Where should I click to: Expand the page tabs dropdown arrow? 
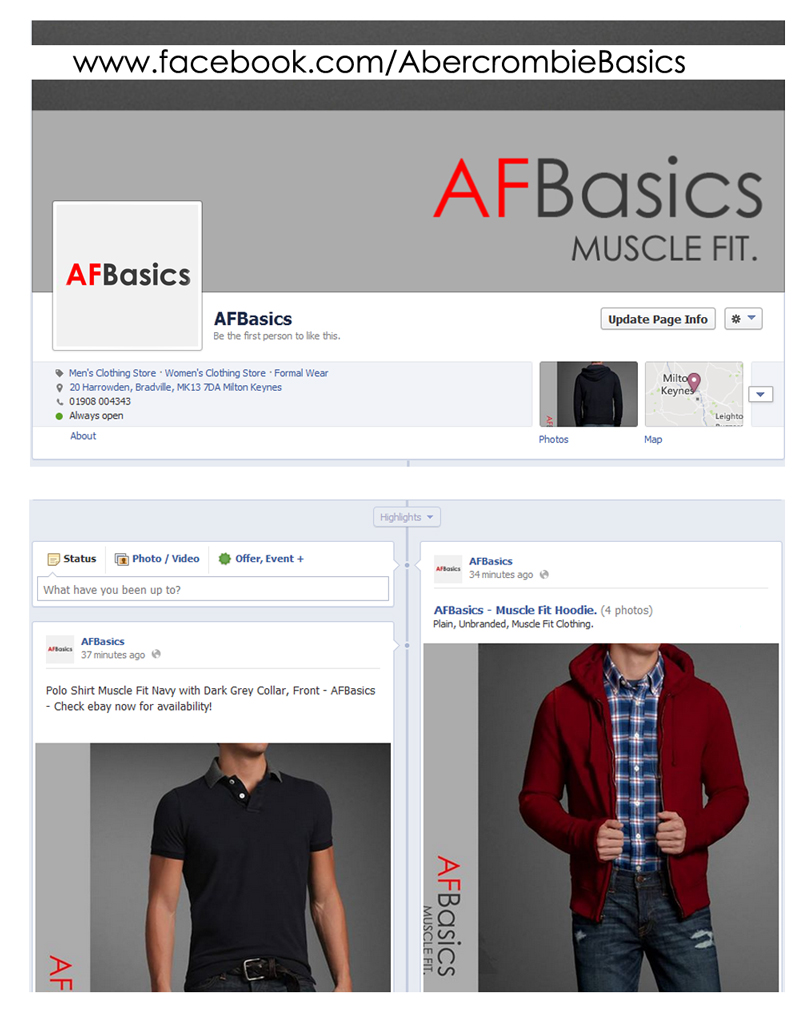(760, 394)
